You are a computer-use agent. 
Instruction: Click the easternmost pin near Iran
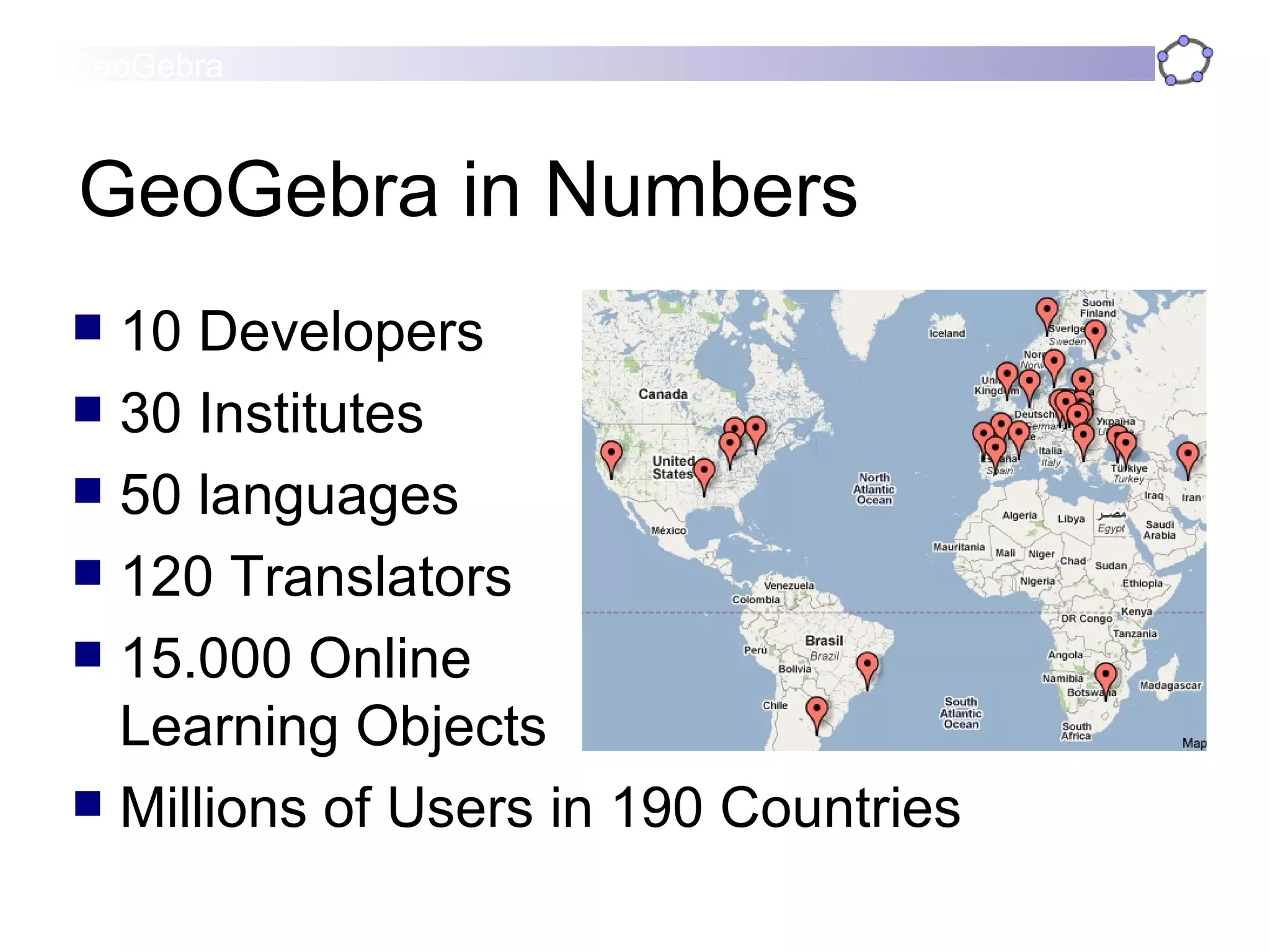click(x=1188, y=462)
